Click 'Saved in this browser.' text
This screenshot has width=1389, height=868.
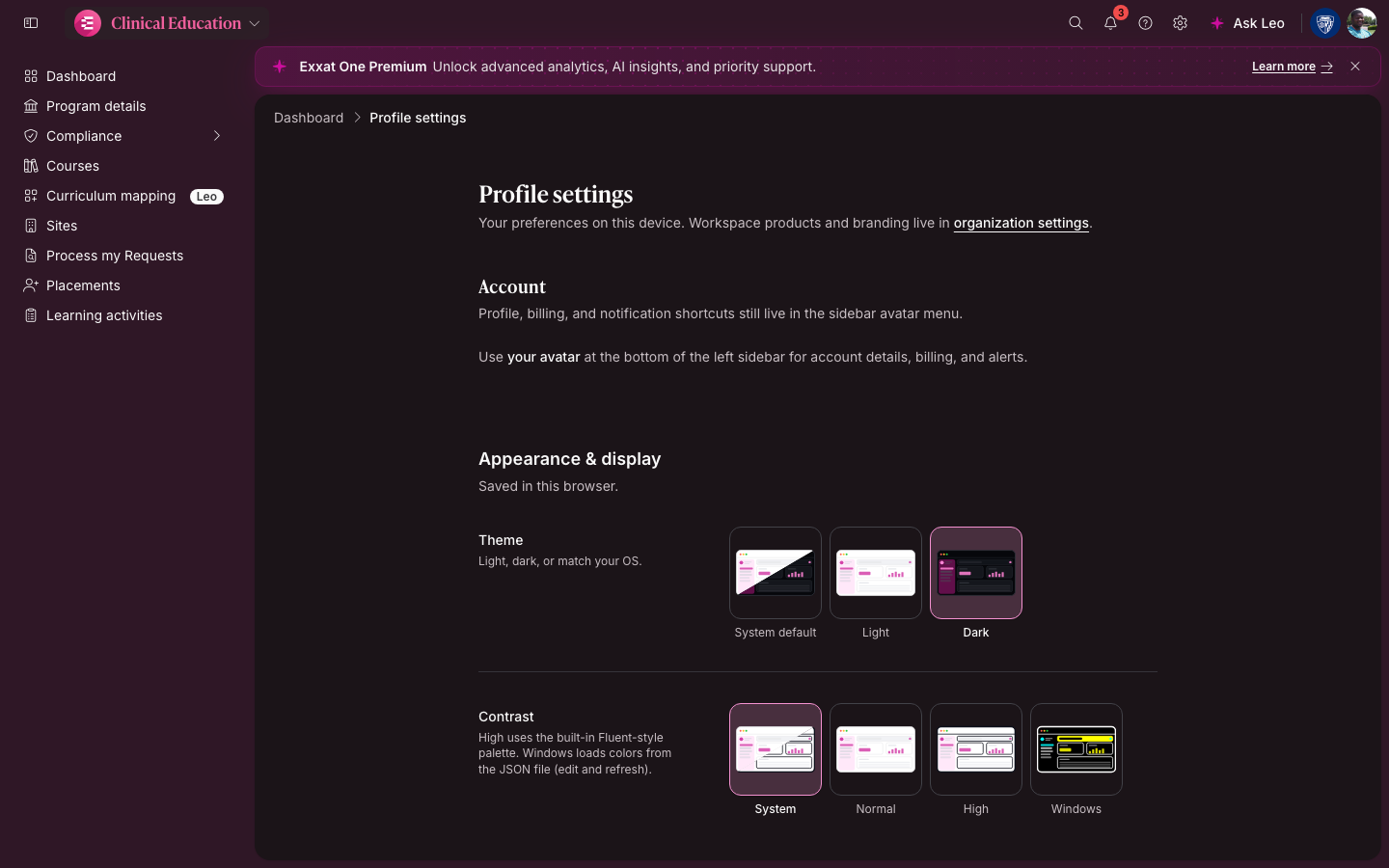548,486
